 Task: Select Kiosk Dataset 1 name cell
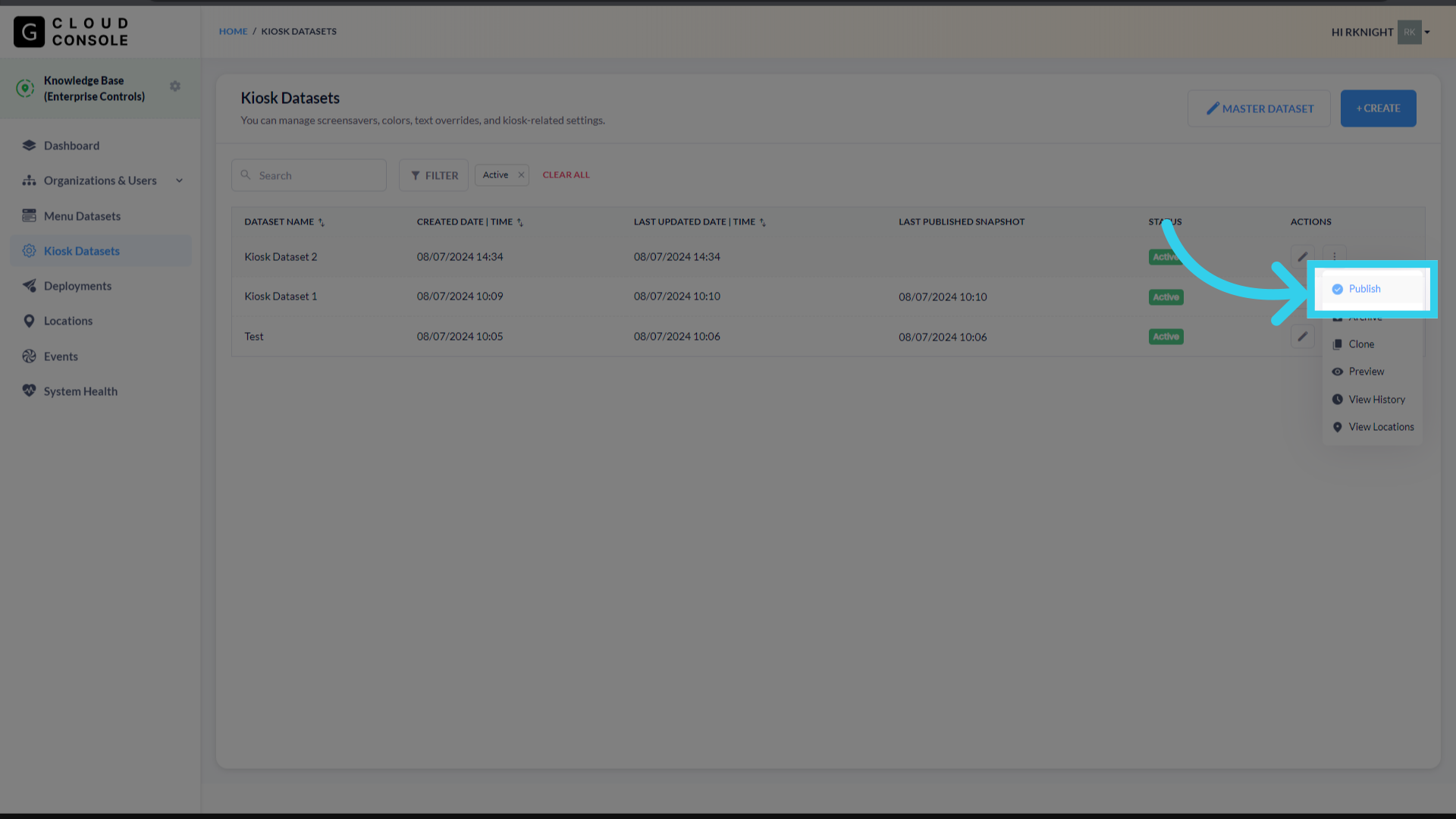click(281, 297)
